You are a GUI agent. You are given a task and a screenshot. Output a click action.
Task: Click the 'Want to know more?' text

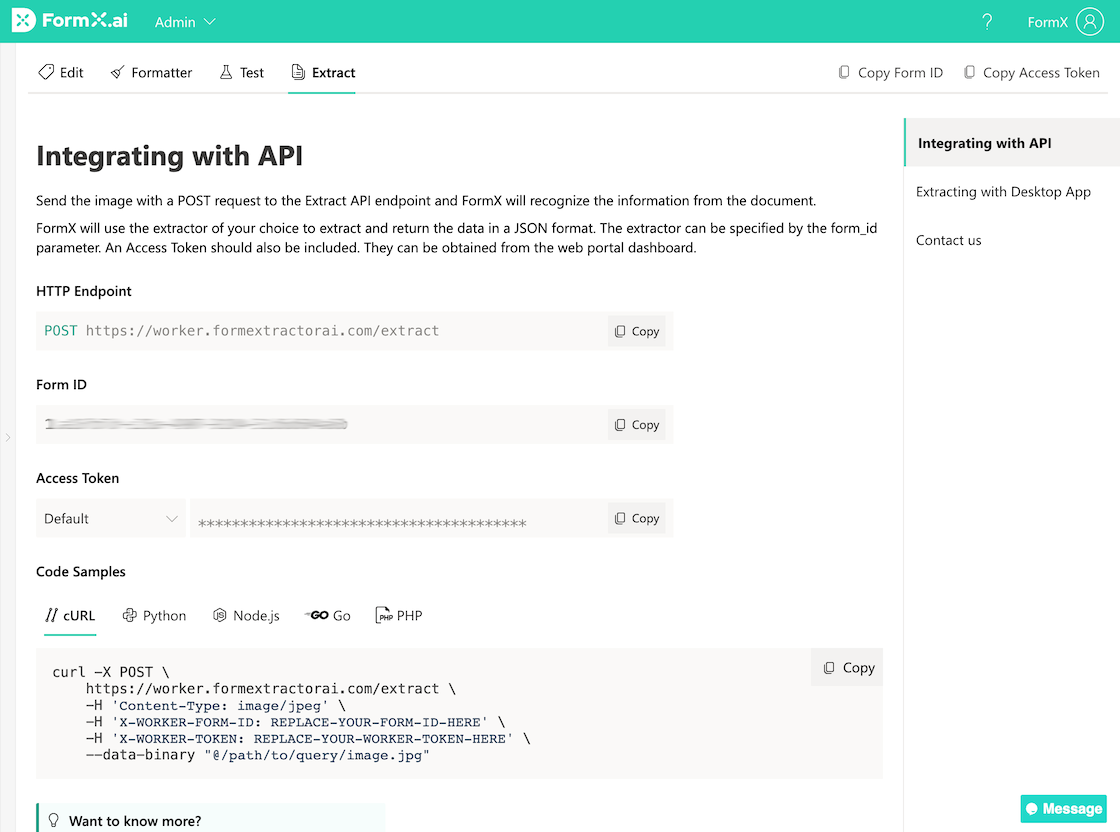tap(135, 821)
